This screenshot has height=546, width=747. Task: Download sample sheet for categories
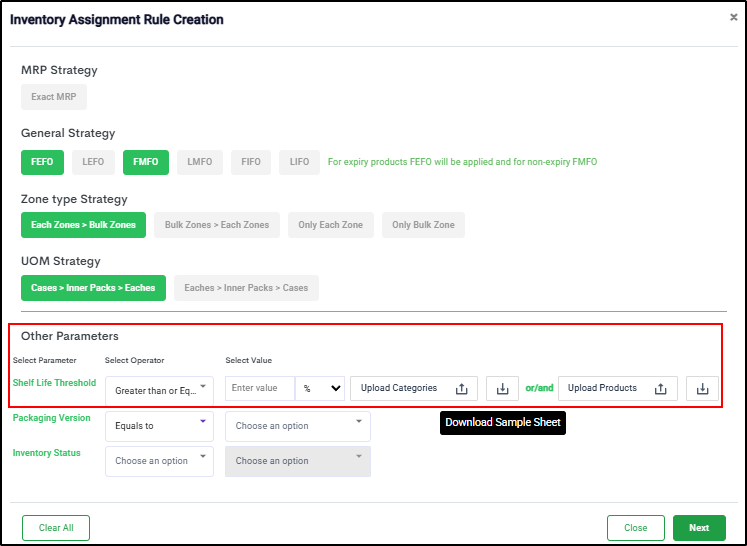tap(502, 389)
